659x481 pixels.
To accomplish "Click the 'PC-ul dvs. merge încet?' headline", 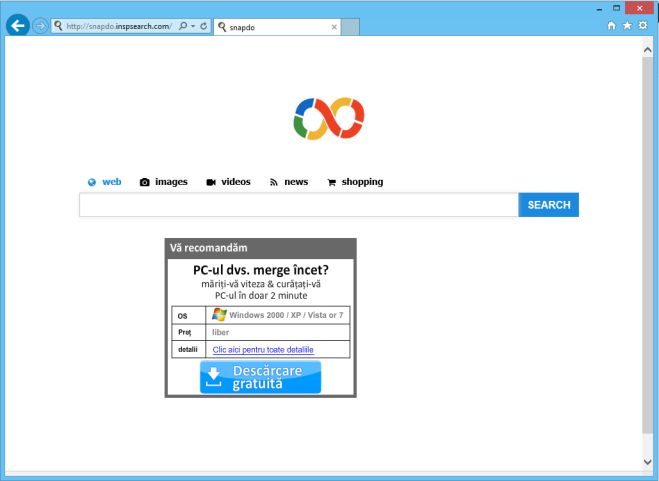I will pos(261,270).
